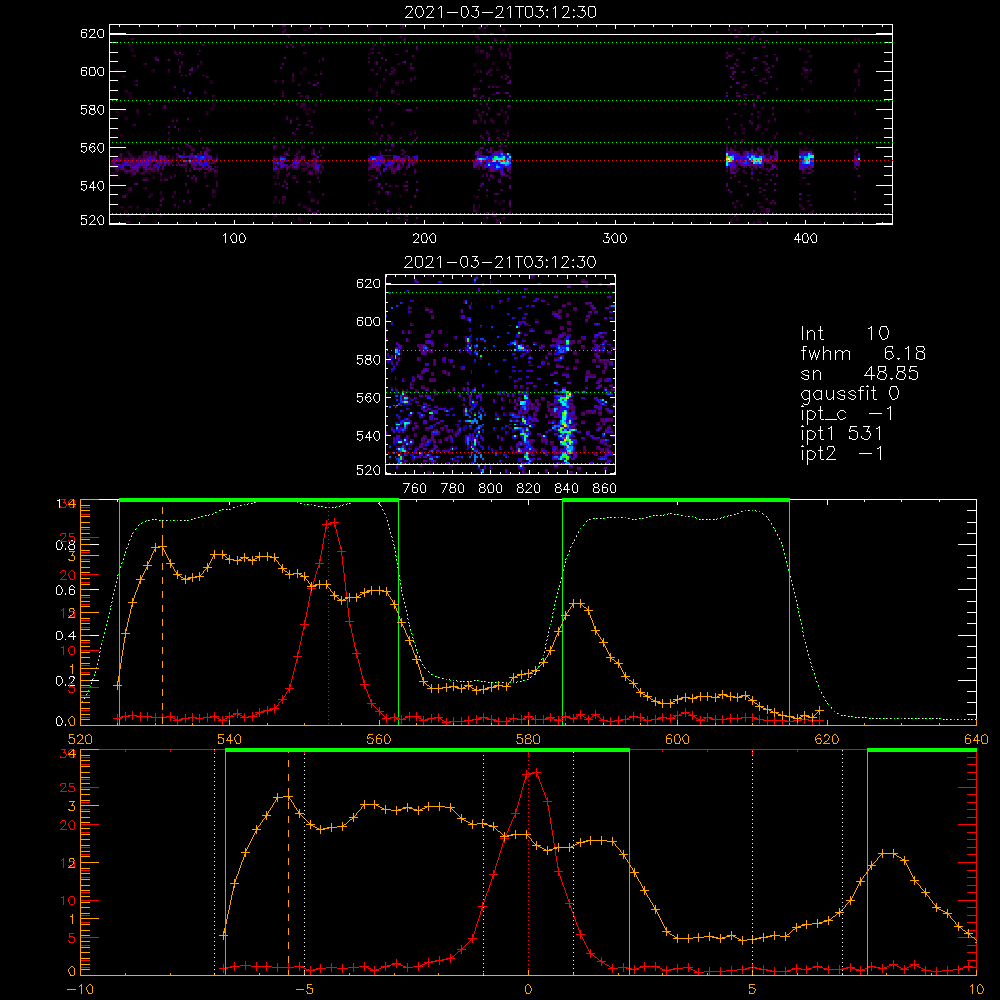Select the 'ipt2 -1' parameter line
This screenshot has width=1000, height=1000.
click(841, 454)
